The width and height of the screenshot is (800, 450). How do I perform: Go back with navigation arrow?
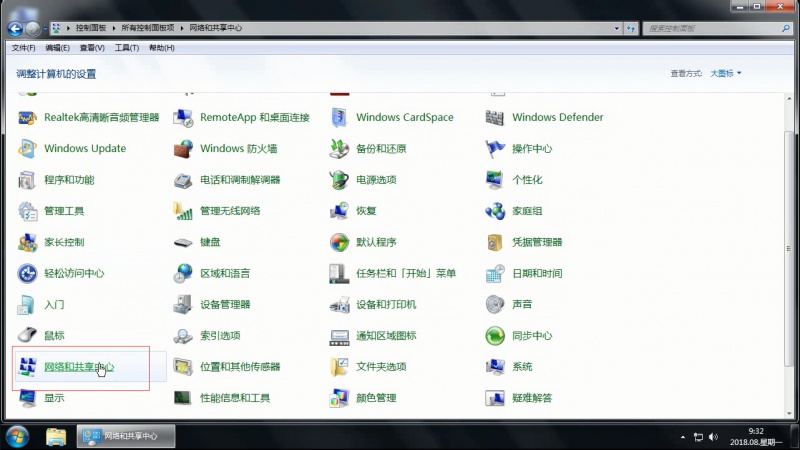coord(15,29)
